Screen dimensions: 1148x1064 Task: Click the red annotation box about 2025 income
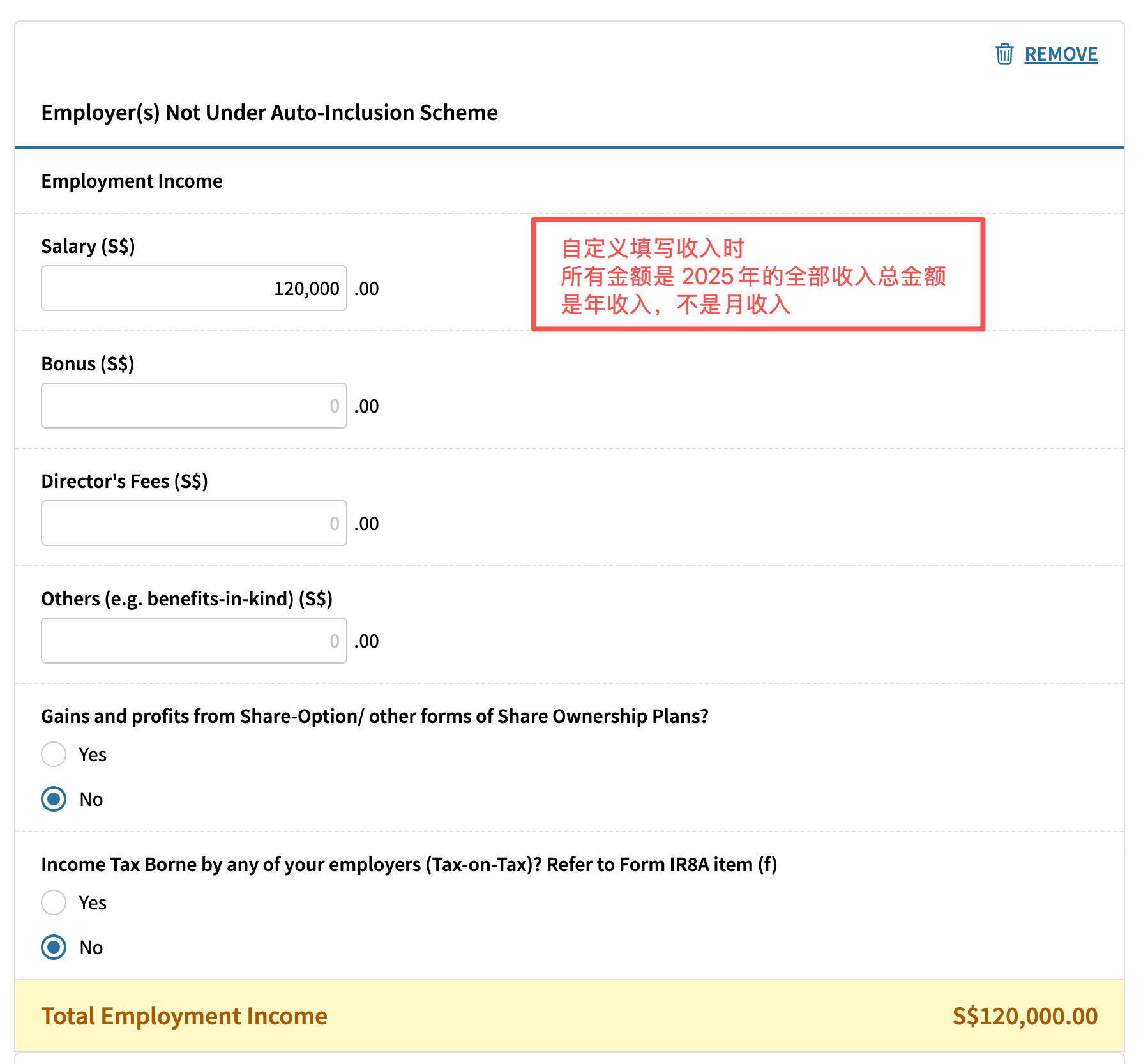click(x=757, y=275)
